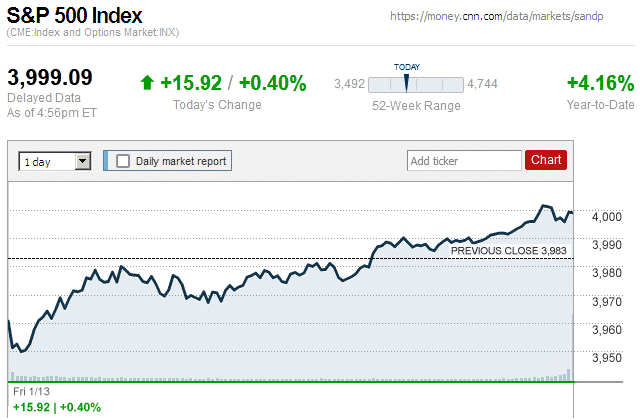Image resolution: width=640 pixels, height=420 pixels.
Task: Open the money.cnn.com URL link
Action: (505, 17)
